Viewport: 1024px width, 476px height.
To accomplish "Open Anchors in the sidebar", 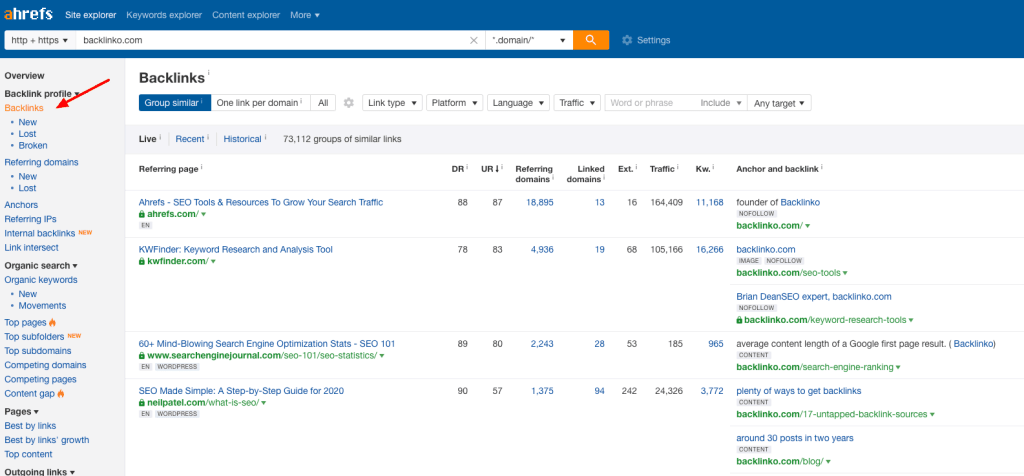I will [x=21, y=205].
